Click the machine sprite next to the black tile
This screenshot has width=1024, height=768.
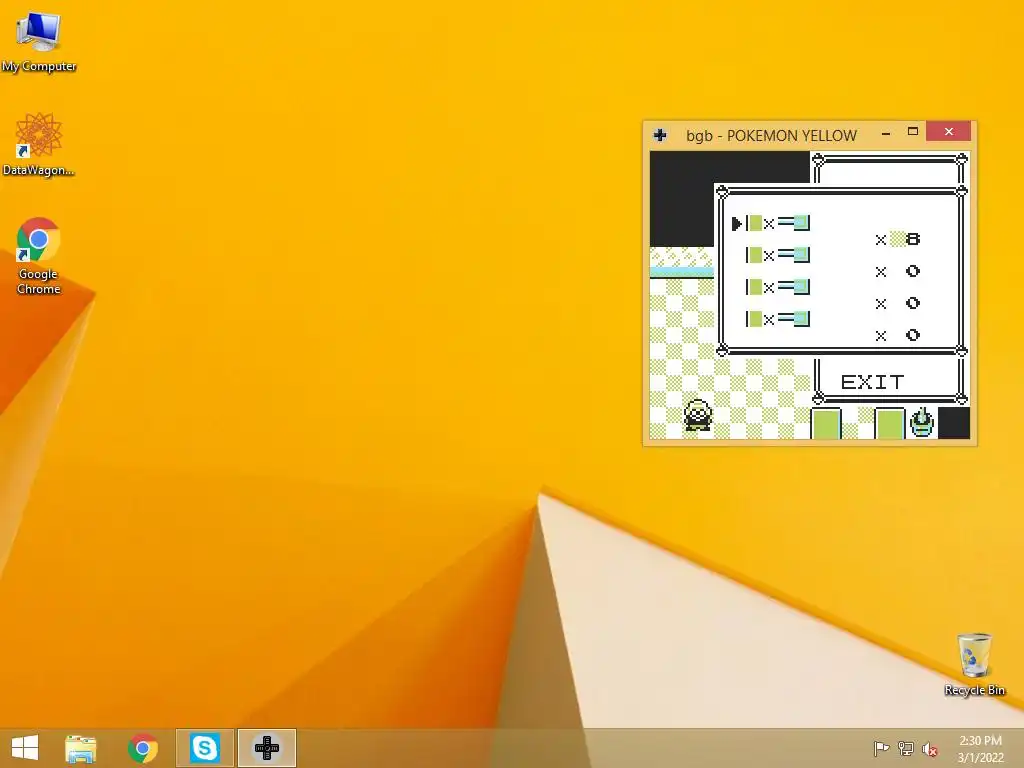click(921, 422)
